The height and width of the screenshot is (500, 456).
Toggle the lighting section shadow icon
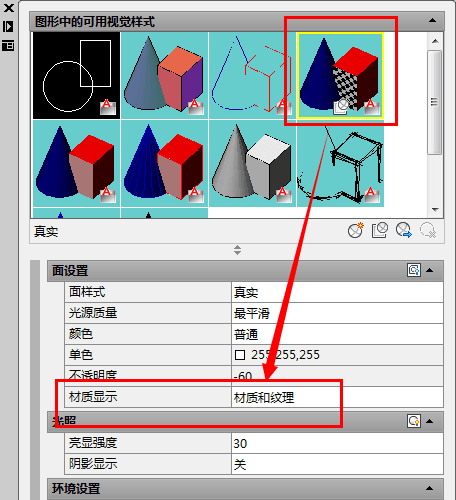coord(414,421)
